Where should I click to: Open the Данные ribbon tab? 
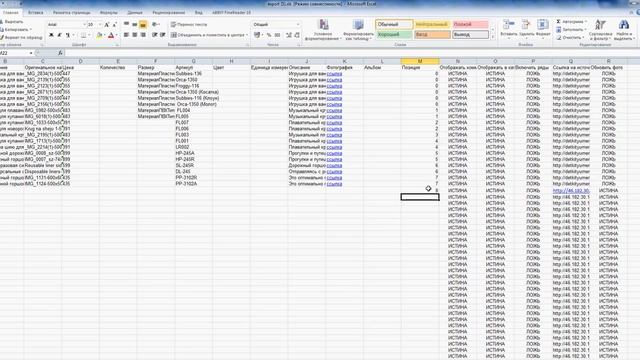point(135,13)
